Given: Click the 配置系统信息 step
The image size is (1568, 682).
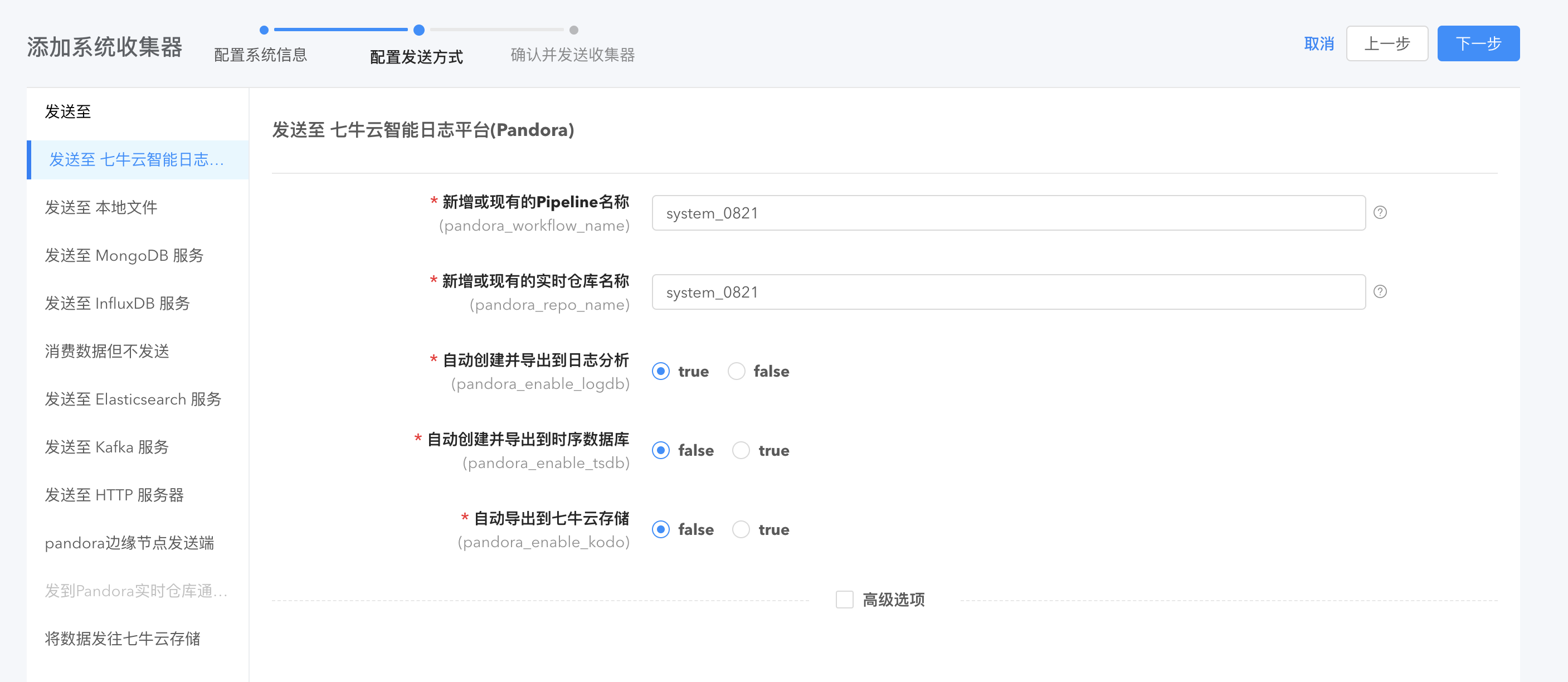Looking at the screenshot, I should [261, 55].
